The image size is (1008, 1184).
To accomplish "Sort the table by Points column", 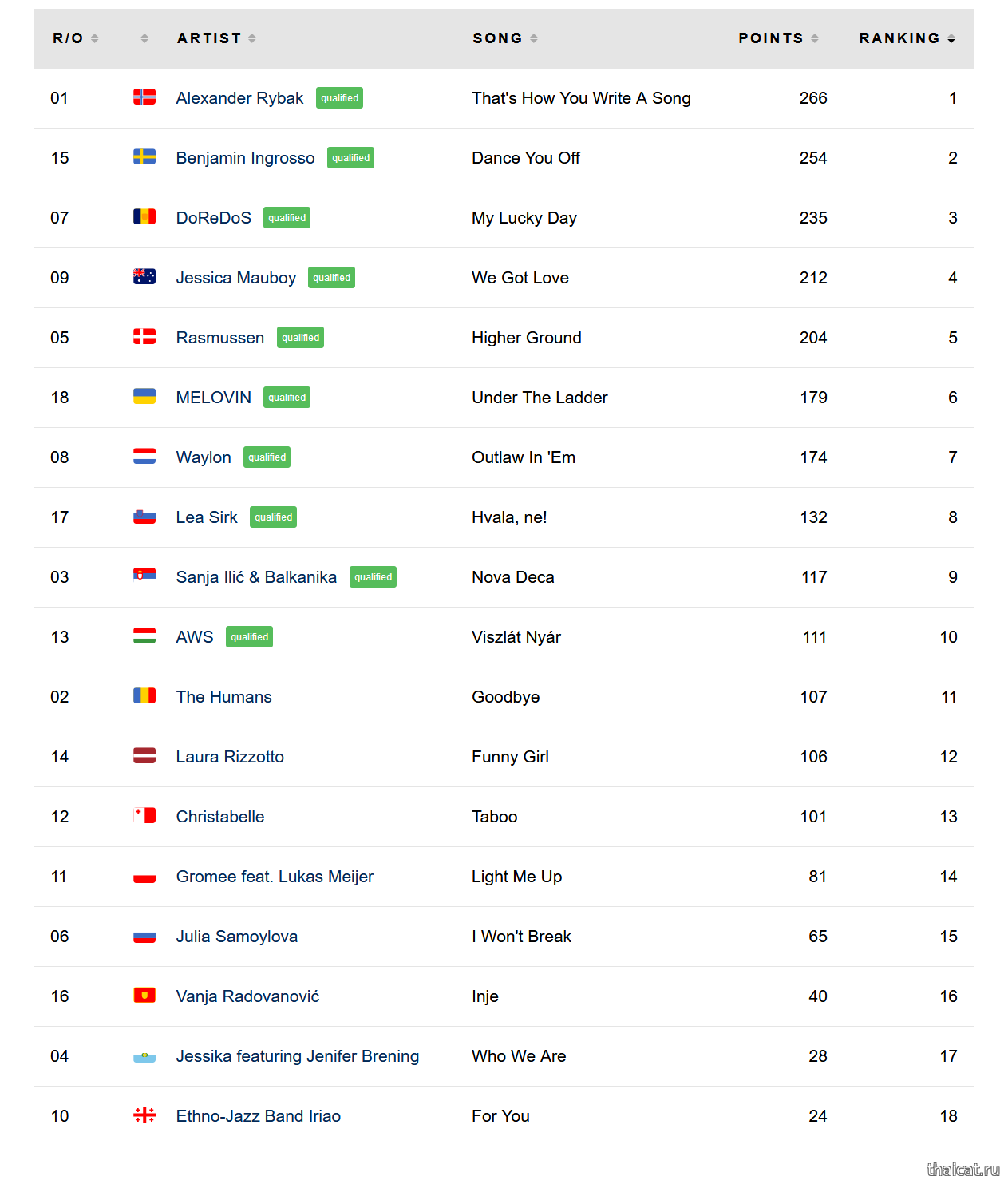I will coord(777,38).
